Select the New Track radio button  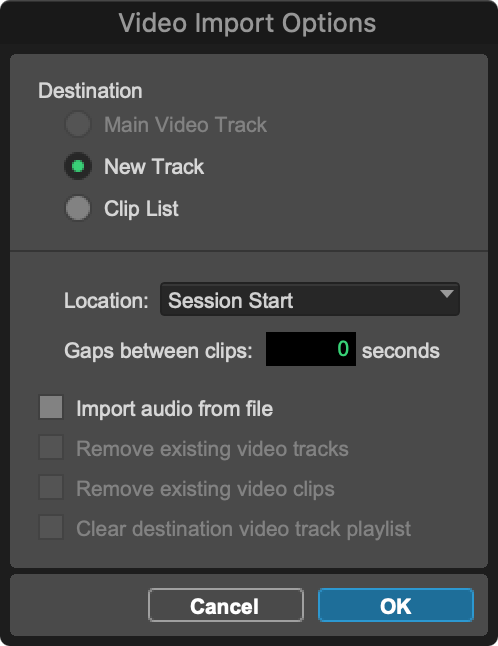(78, 166)
